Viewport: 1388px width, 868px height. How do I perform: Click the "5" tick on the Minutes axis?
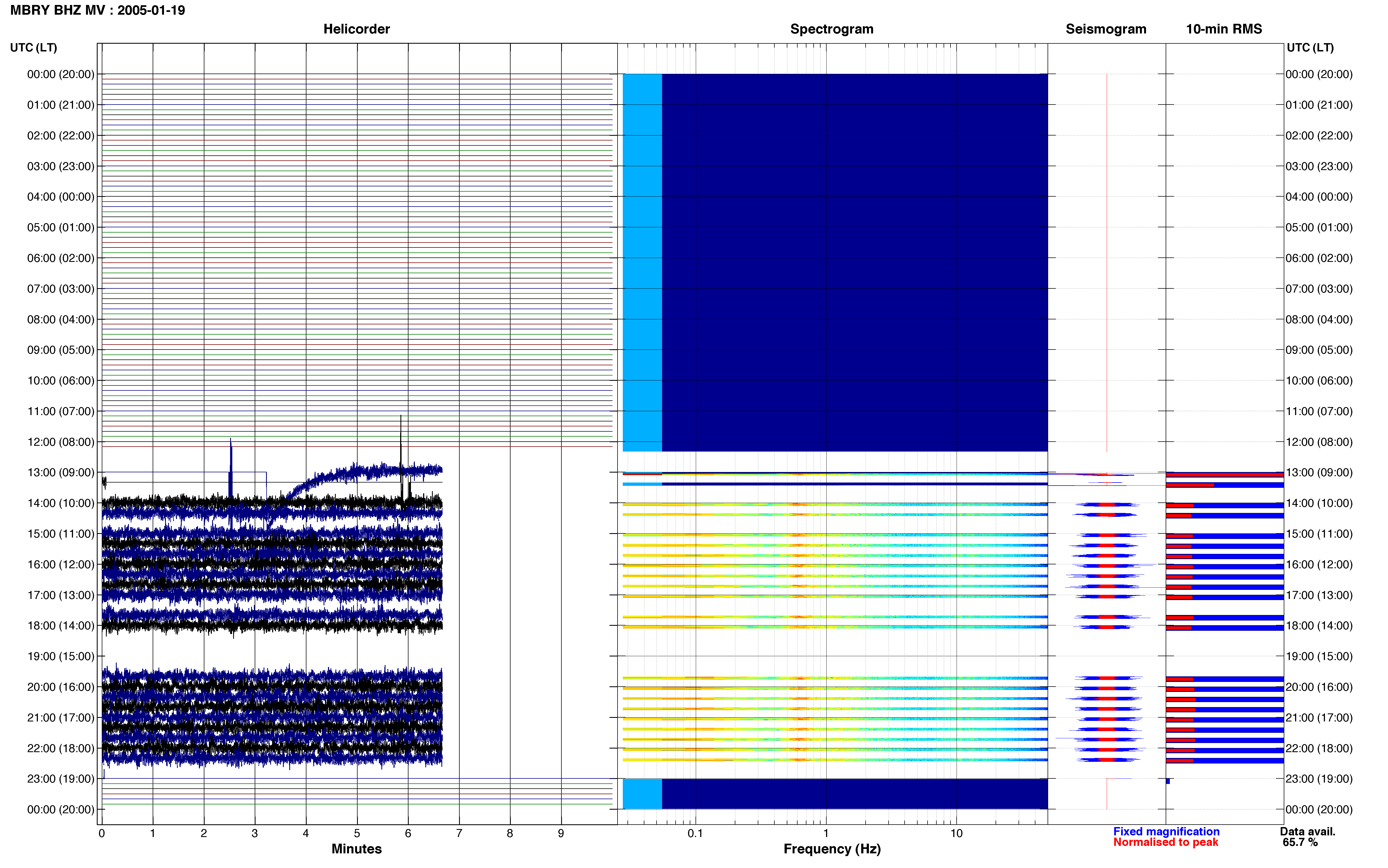(357, 833)
